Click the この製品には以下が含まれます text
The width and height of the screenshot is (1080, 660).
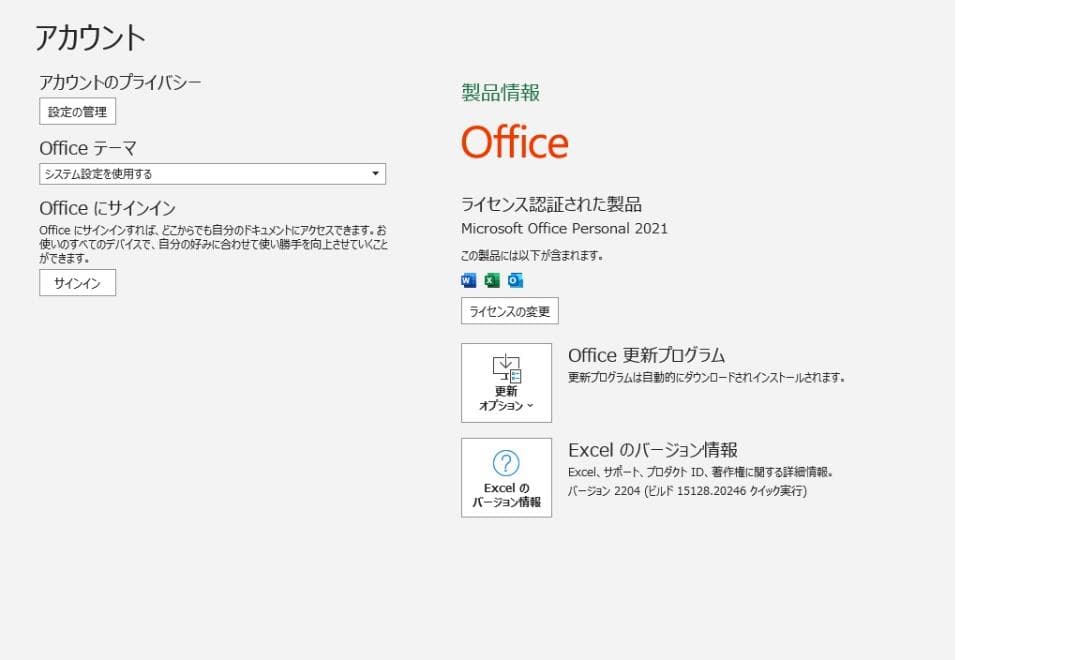coord(532,256)
